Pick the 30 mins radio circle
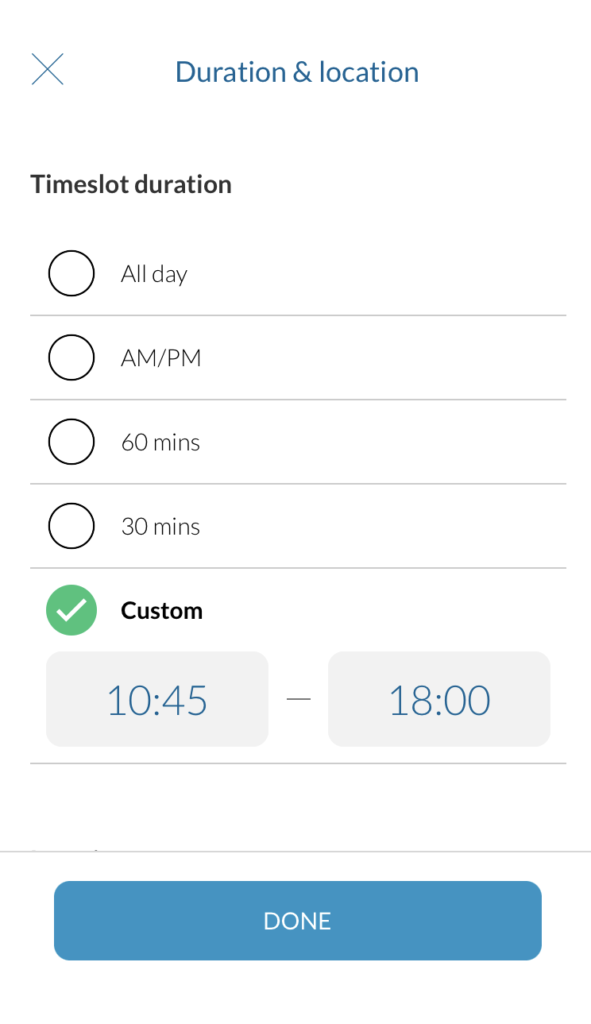This screenshot has height=1024, width=591. tap(71, 526)
